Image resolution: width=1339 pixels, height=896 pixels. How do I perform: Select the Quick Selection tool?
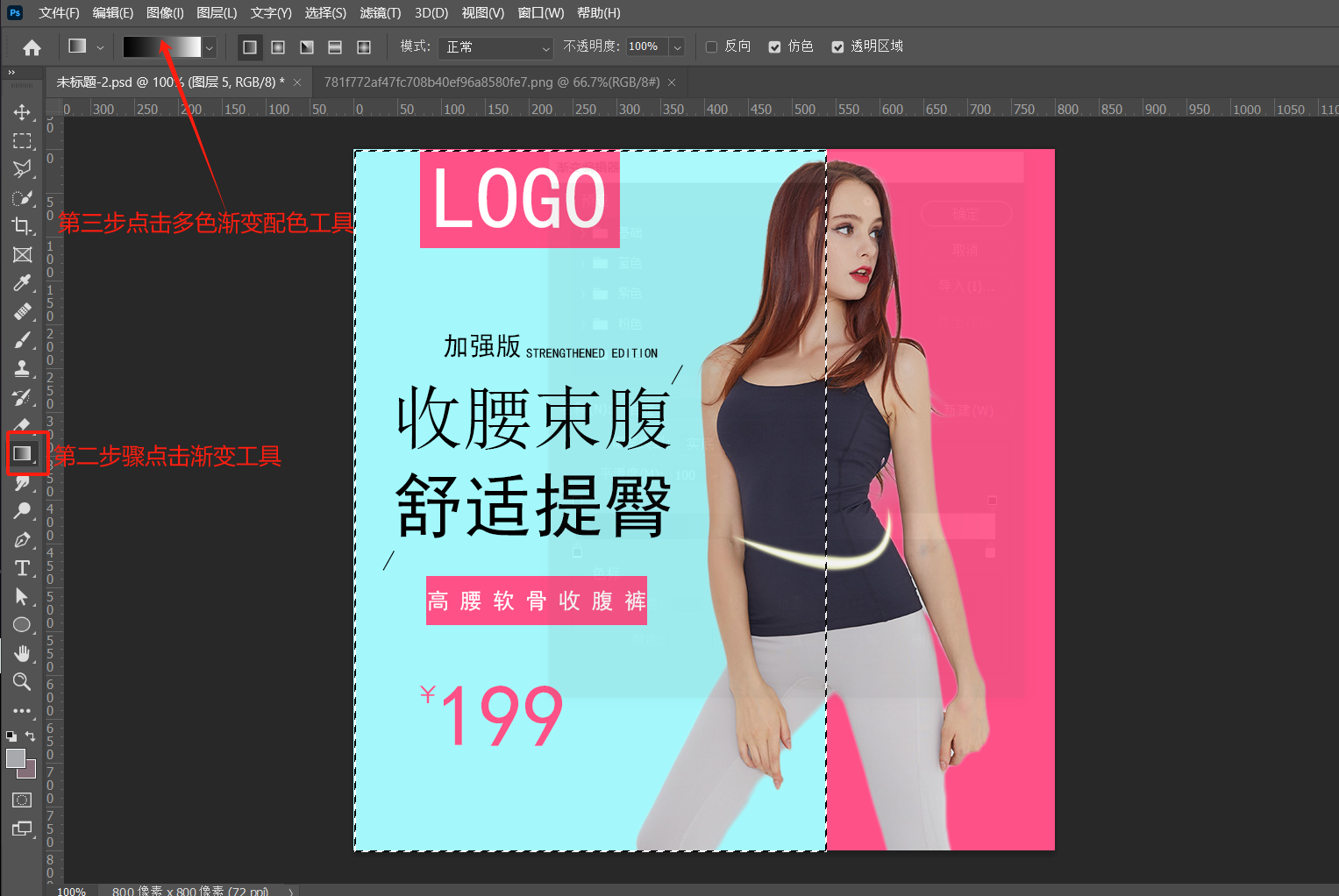click(22, 197)
